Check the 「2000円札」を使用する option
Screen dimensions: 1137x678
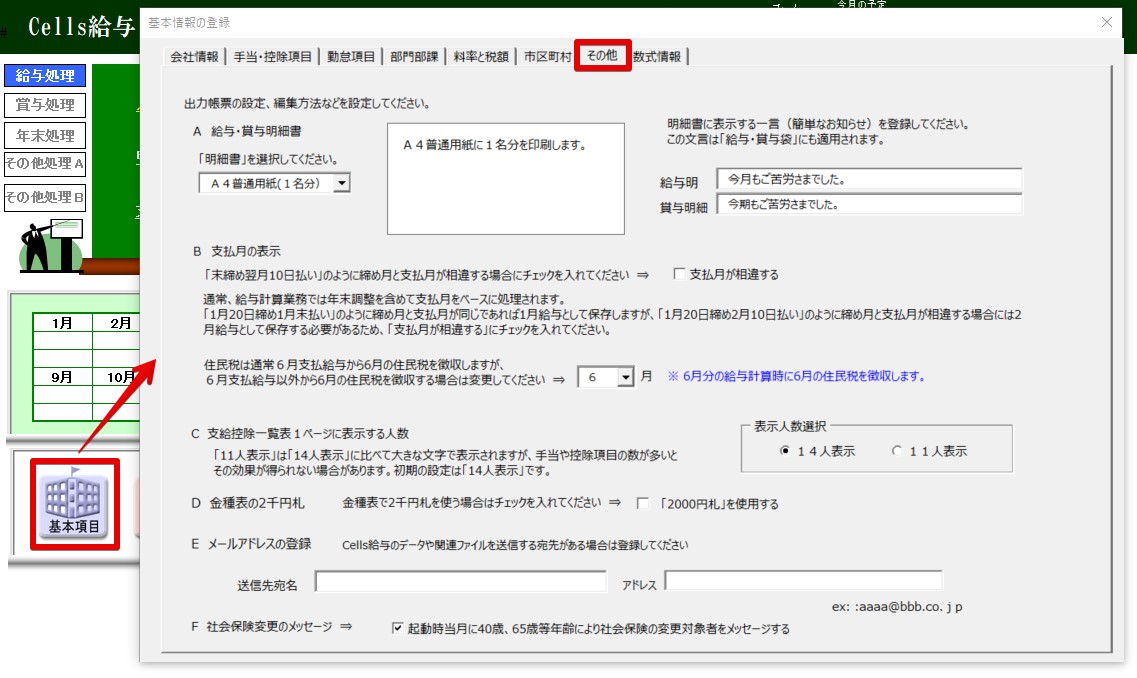(643, 503)
